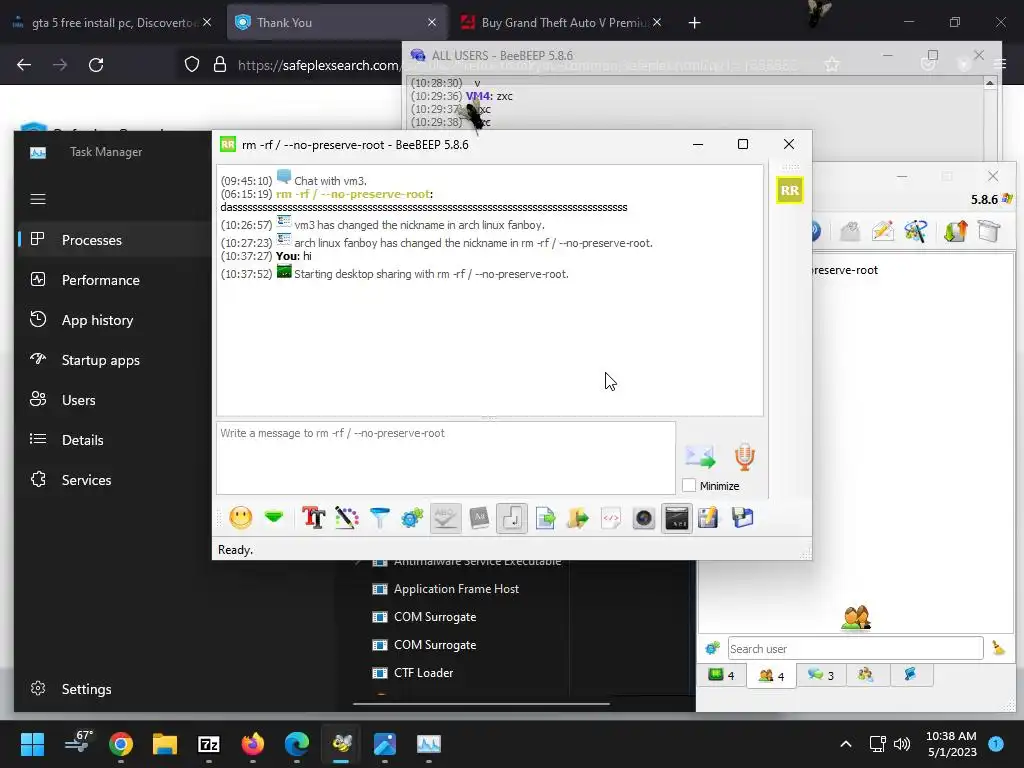The image size is (1024, 768).
Task: Go back in the browser
Action: coord(24,65)
